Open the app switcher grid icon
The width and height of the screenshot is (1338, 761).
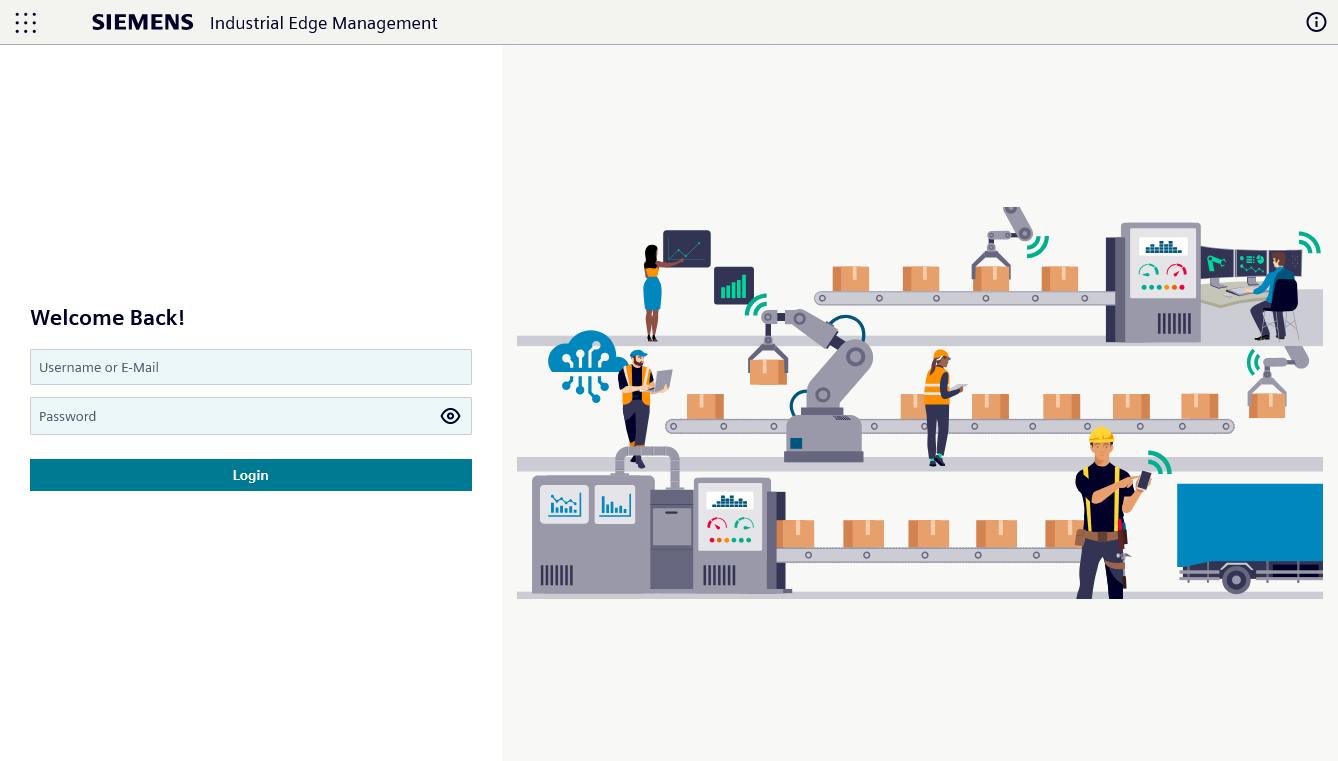tap(26, 22)
